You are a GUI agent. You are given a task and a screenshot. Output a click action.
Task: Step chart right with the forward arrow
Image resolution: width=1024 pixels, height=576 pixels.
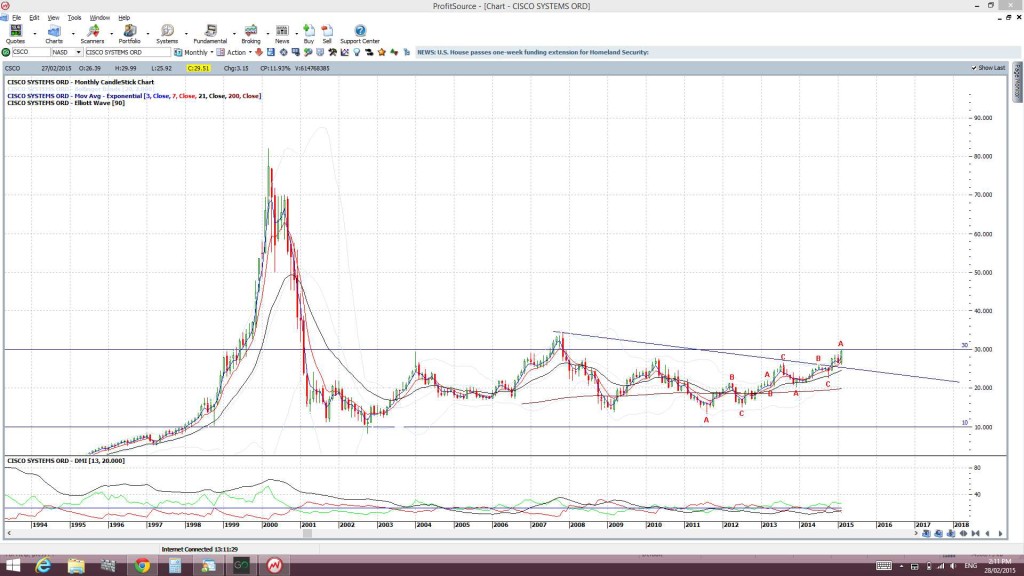pyautogui.click(x=1000, y=534)
